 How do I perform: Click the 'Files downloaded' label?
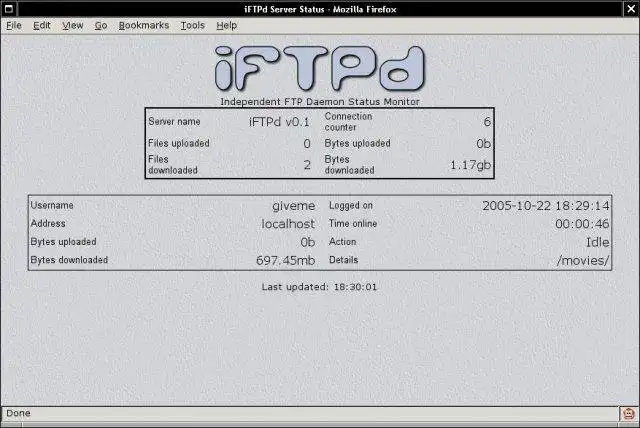click(173, 164)
